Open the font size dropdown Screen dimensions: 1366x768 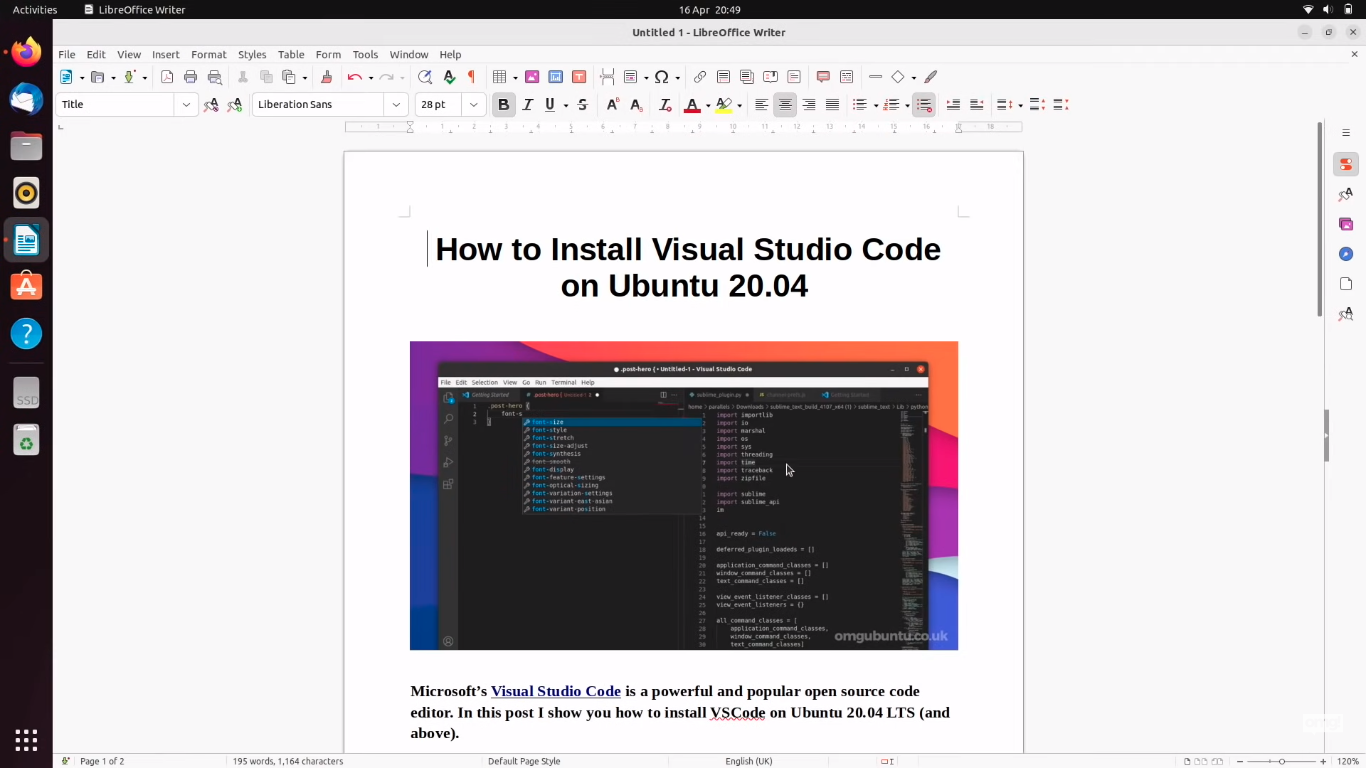pos(474,105)
